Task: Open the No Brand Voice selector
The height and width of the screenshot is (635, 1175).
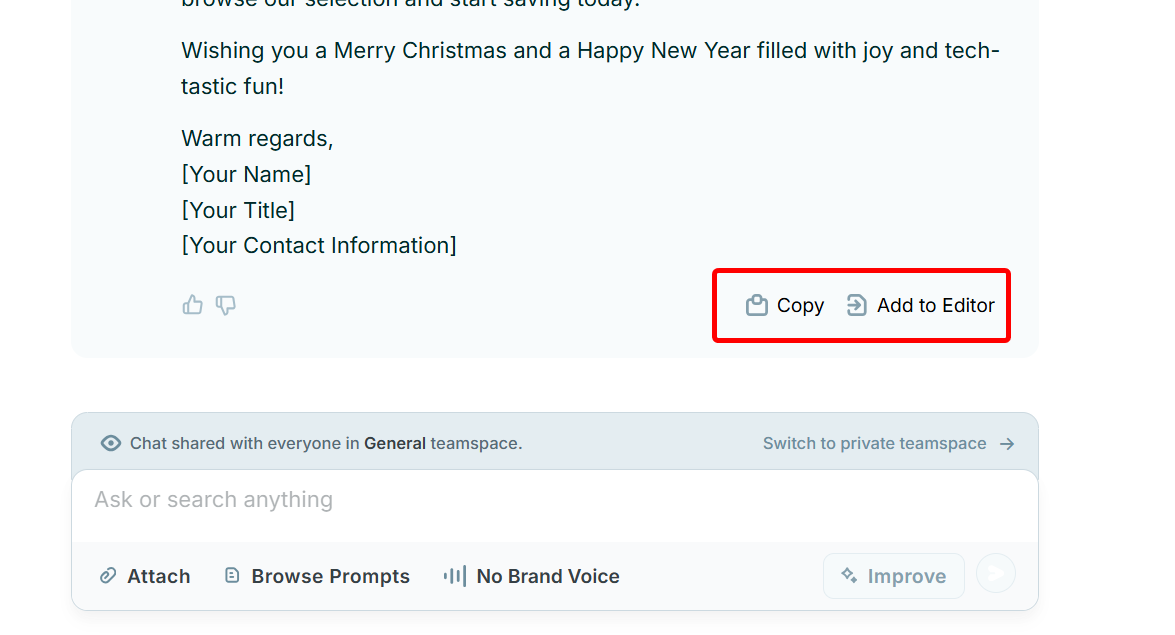Action: pos(532,576)
